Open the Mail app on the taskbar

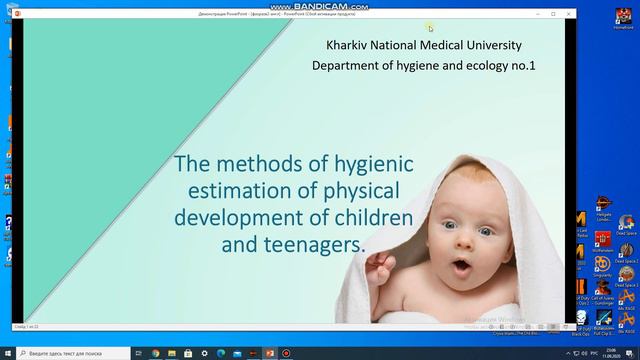tap(237, 353)
